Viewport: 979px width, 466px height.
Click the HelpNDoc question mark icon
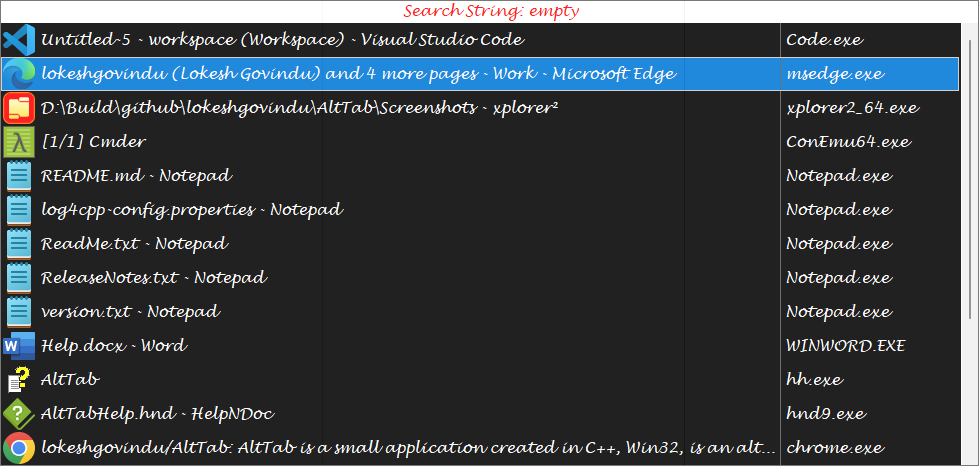[x=19, y=414]
